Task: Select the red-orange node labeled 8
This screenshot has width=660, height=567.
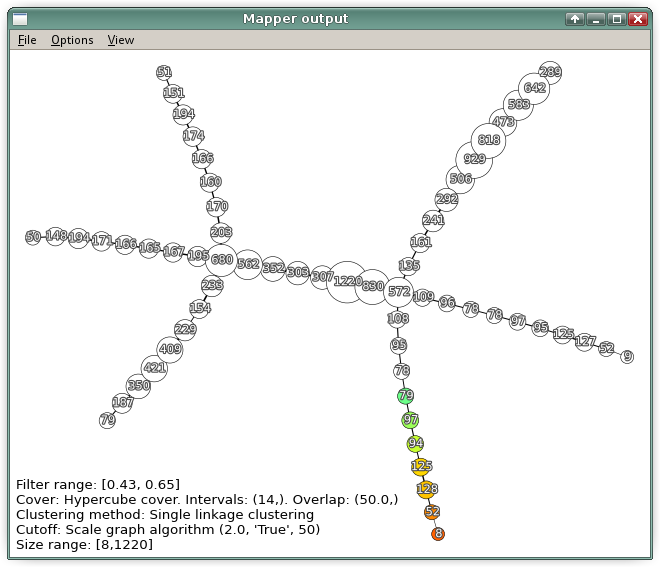Action: 438,534
